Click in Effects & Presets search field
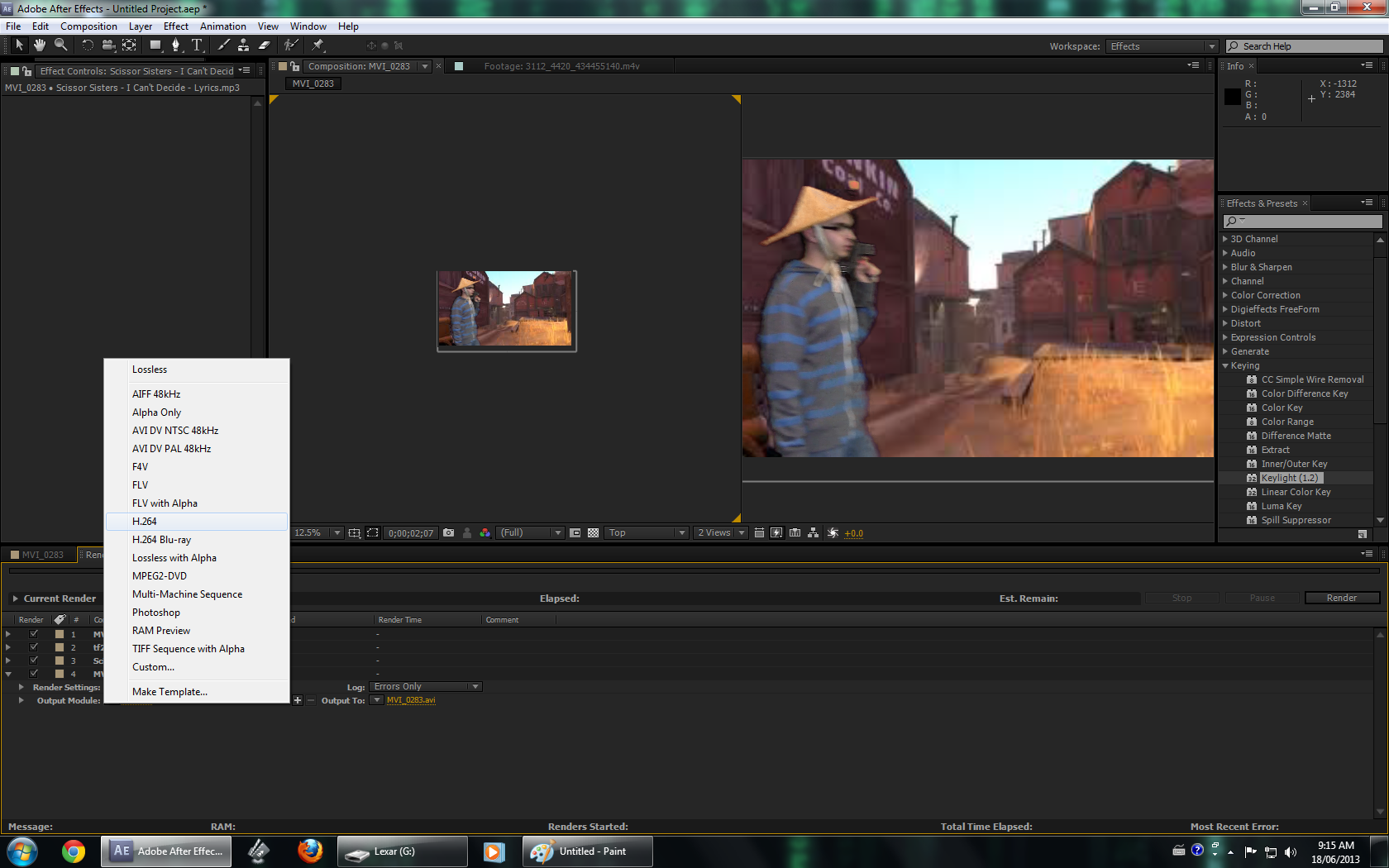The image size is (1389, 868). point(1302,222)
